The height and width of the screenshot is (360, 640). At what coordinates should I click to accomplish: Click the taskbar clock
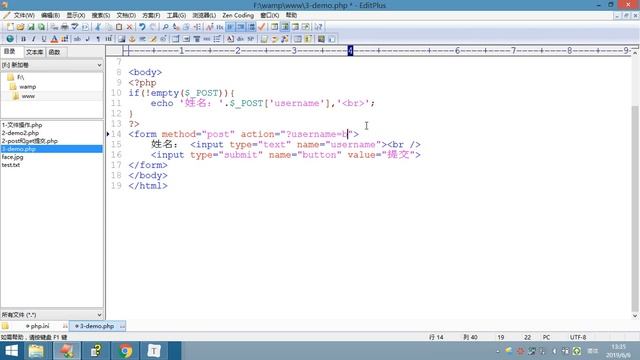[618, 351]
